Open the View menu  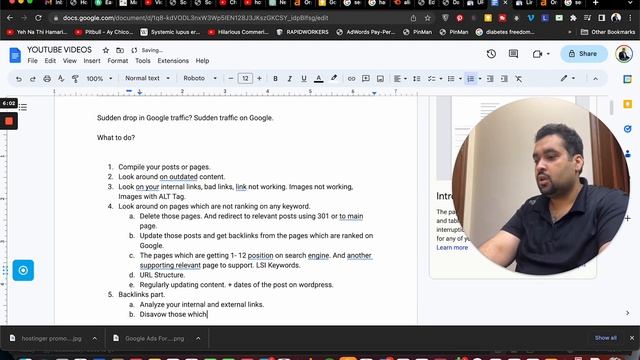tap(69, 61)
